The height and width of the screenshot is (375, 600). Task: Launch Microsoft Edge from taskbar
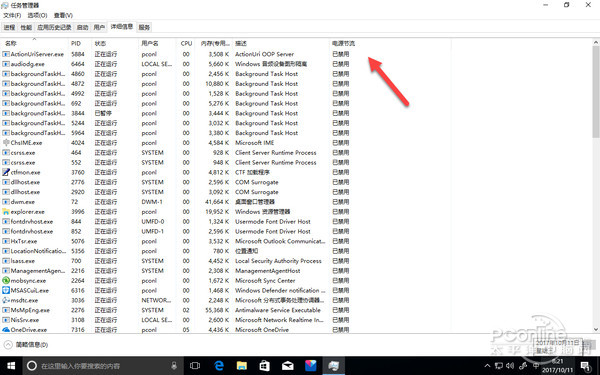pos(219,366)
